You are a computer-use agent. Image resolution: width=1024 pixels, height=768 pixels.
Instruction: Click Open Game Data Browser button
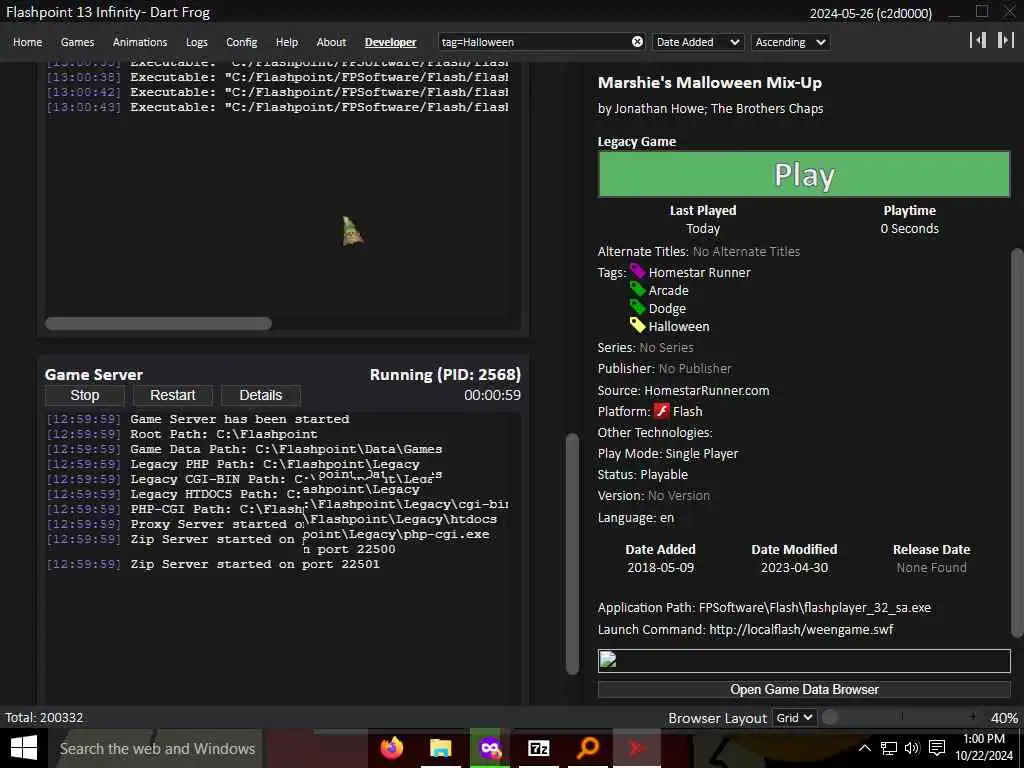(x=804, y=690)
